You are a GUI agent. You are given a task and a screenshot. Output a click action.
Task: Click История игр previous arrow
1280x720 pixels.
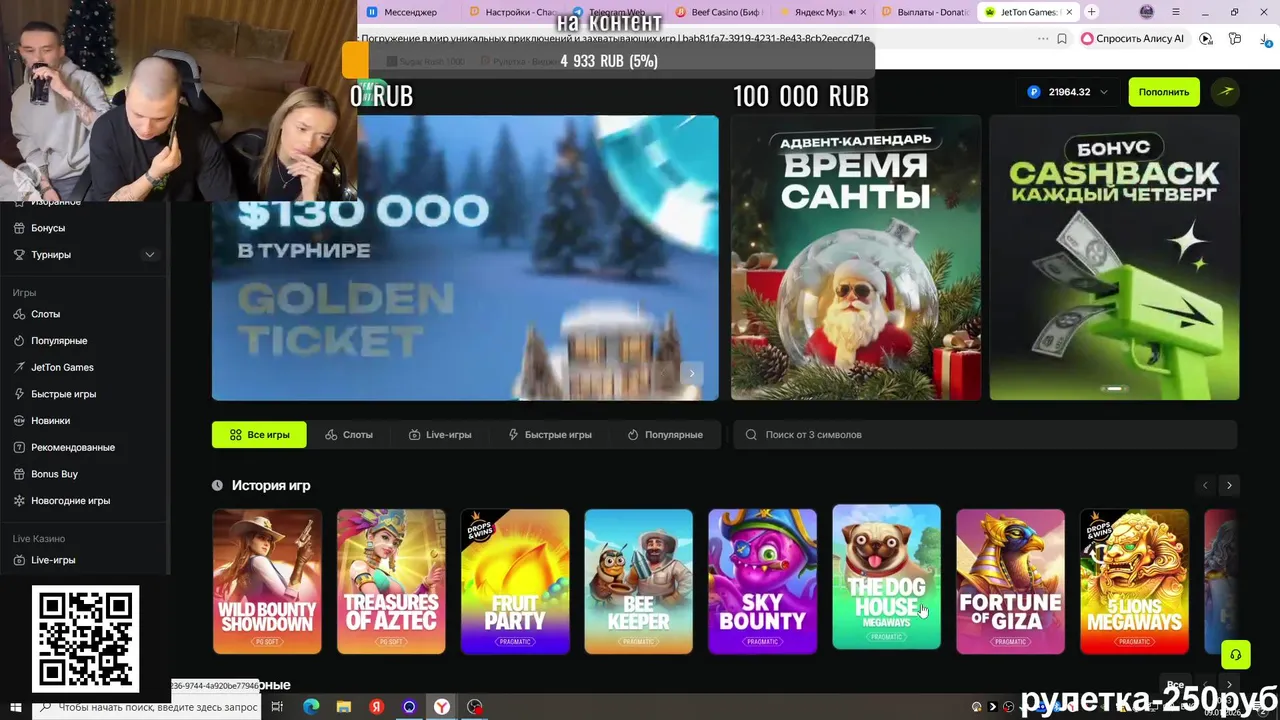[x=1205, y=485]
